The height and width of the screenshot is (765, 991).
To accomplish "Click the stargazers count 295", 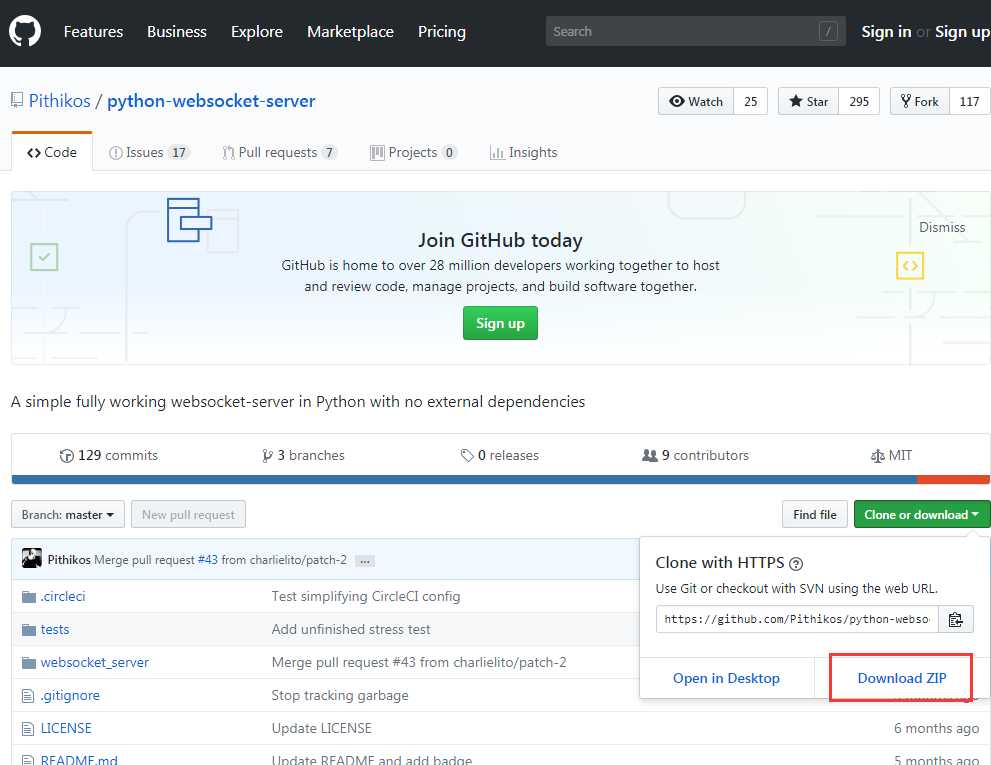I will [859, 101].
